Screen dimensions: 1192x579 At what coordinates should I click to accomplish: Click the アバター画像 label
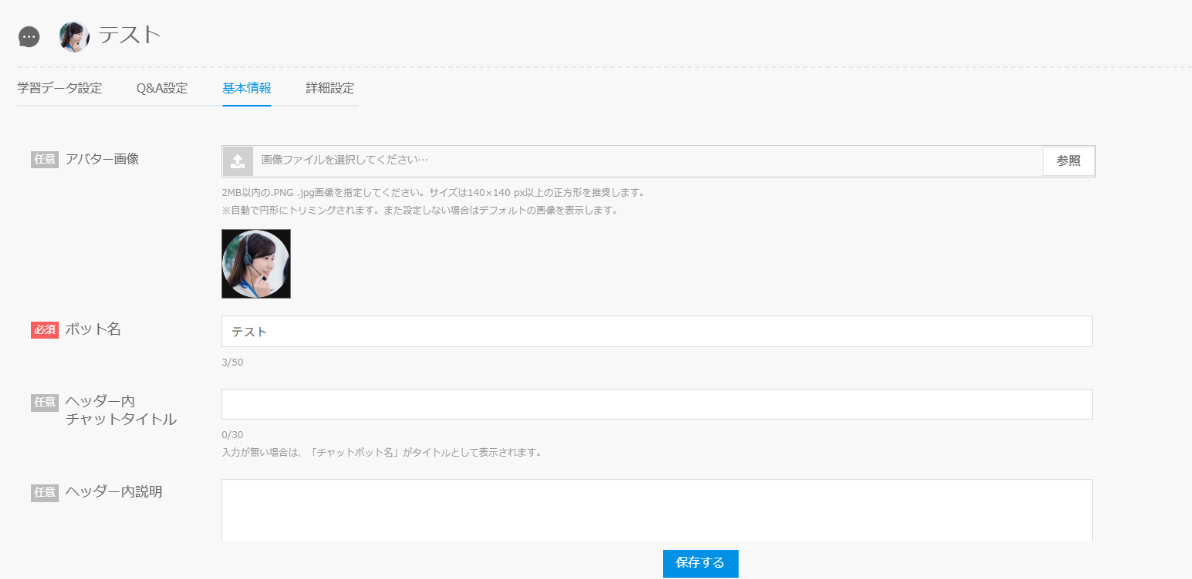[x=102, y=160]
